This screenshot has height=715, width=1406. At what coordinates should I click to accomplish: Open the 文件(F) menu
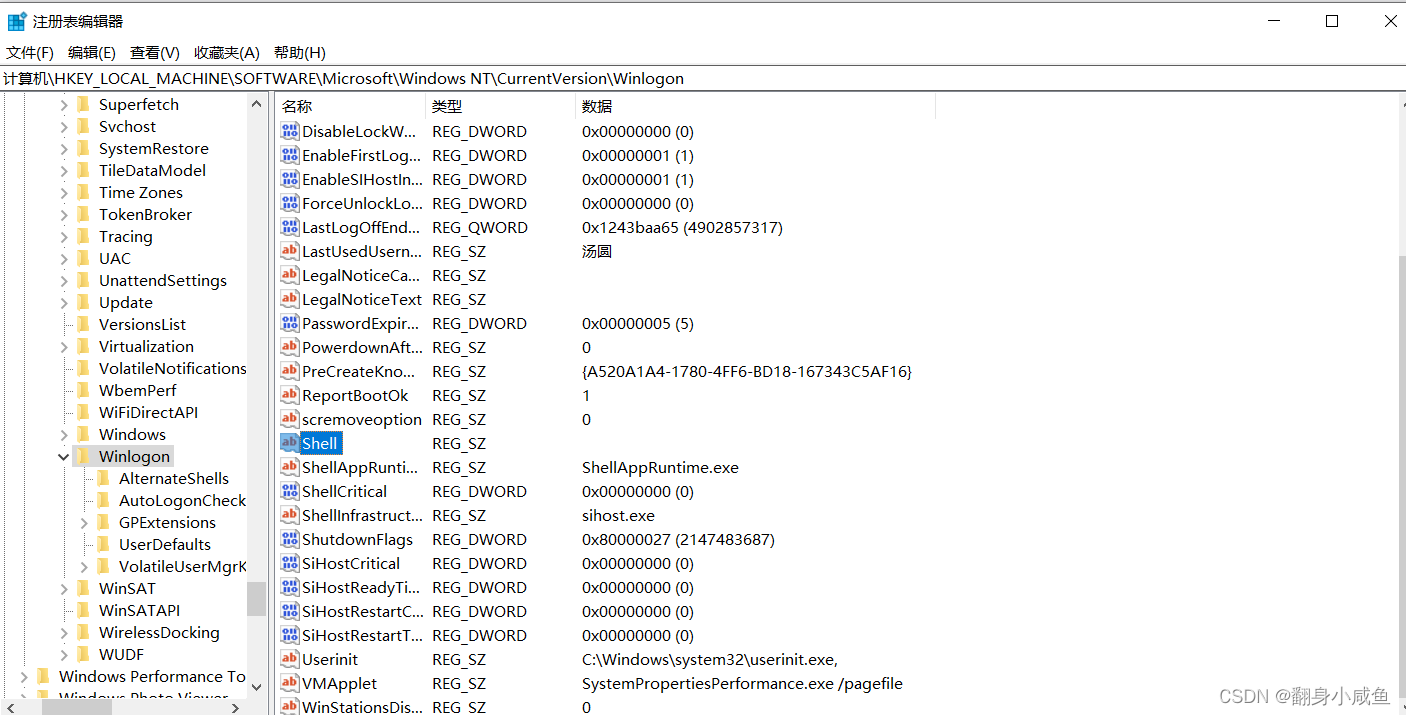click(x=30, y=53)
